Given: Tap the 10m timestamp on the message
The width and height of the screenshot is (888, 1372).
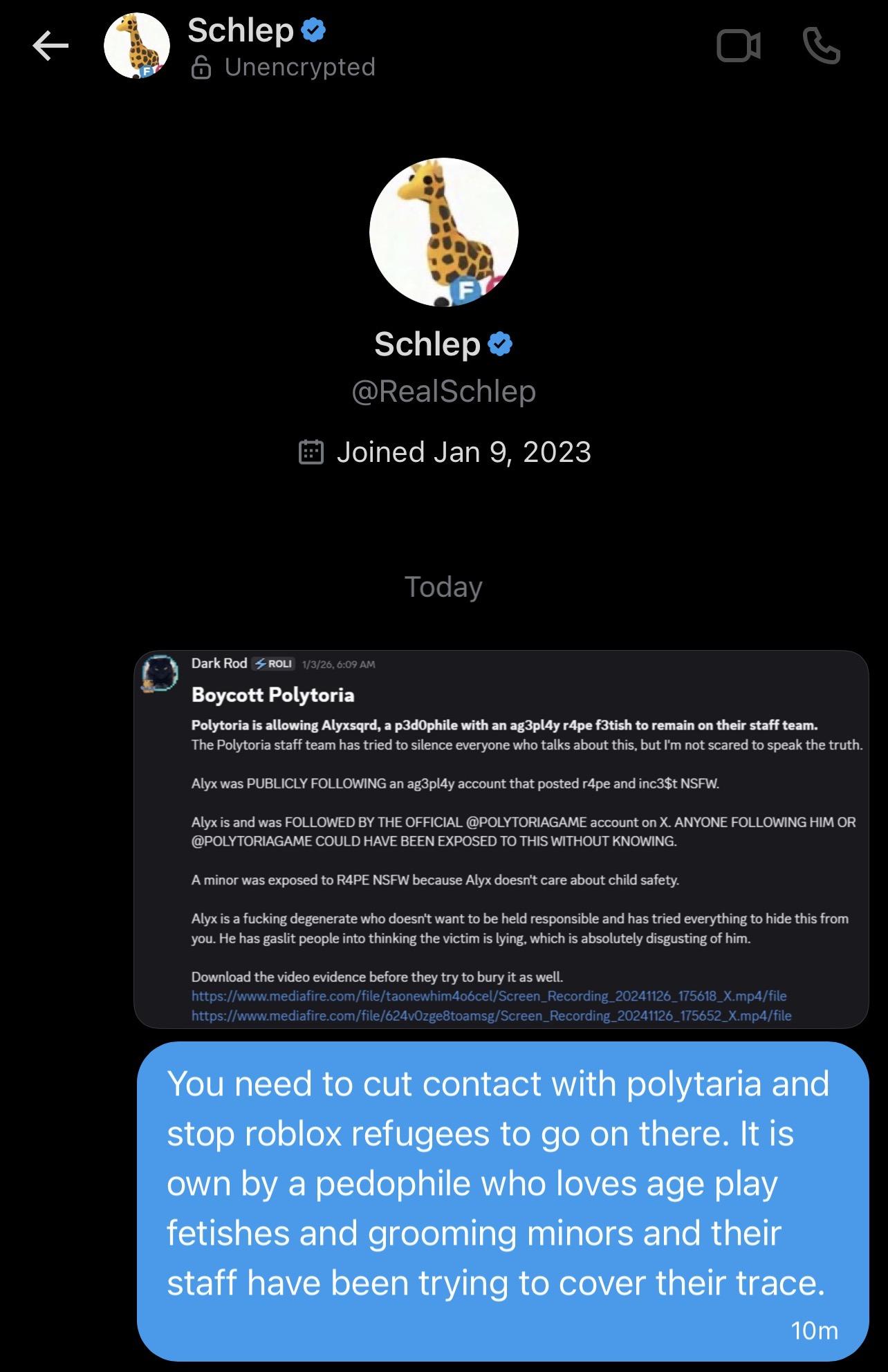Looking at the screenshot, I should click(x=814, y=1331).
